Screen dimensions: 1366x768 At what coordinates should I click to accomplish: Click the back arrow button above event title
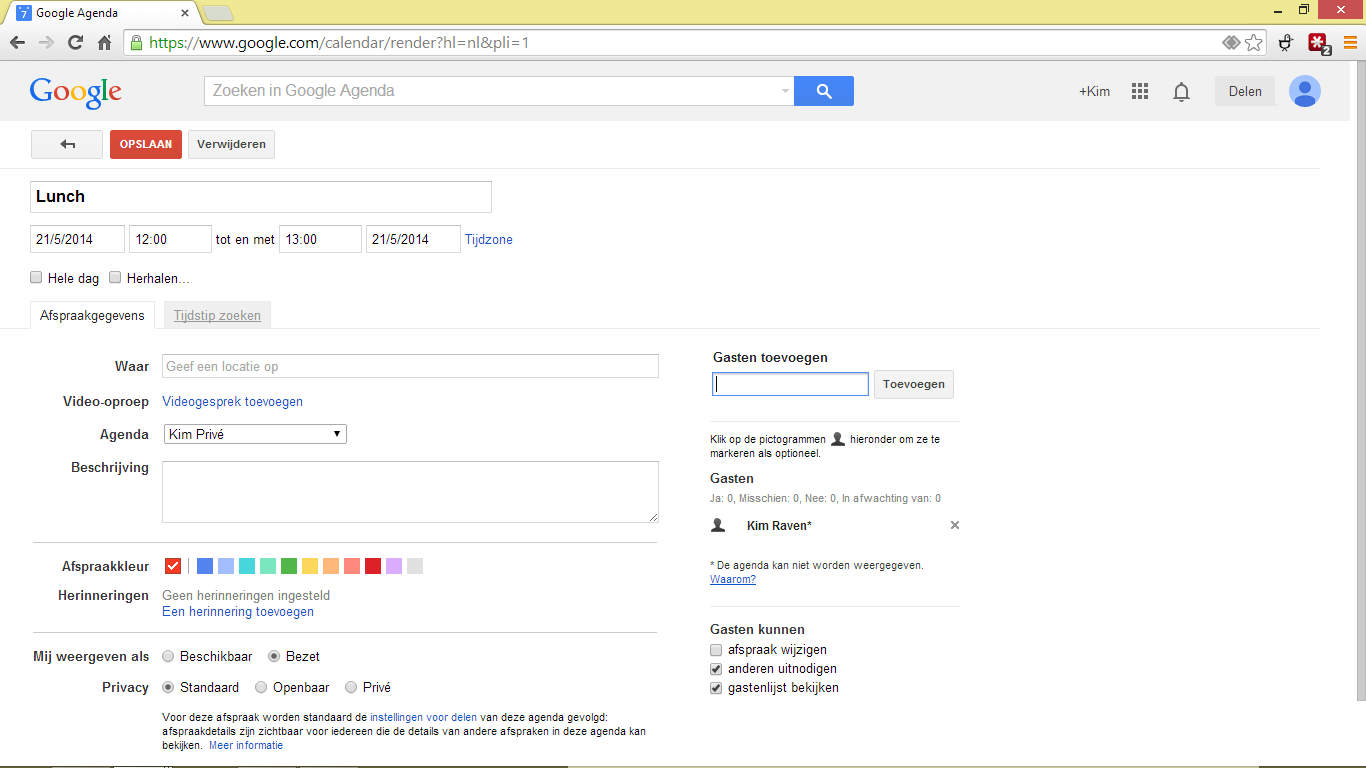67,145
